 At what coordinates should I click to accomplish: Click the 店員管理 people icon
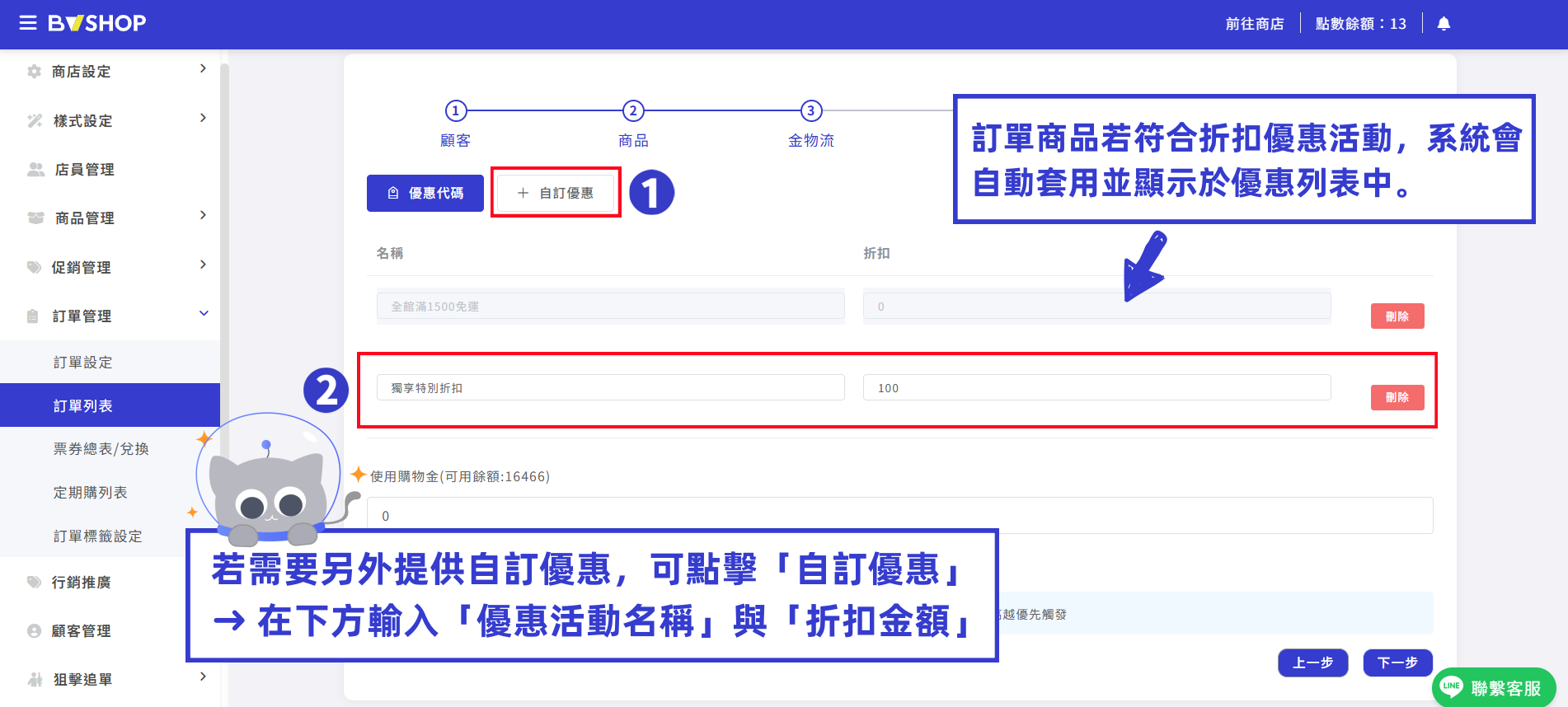[x=35, y=169]
